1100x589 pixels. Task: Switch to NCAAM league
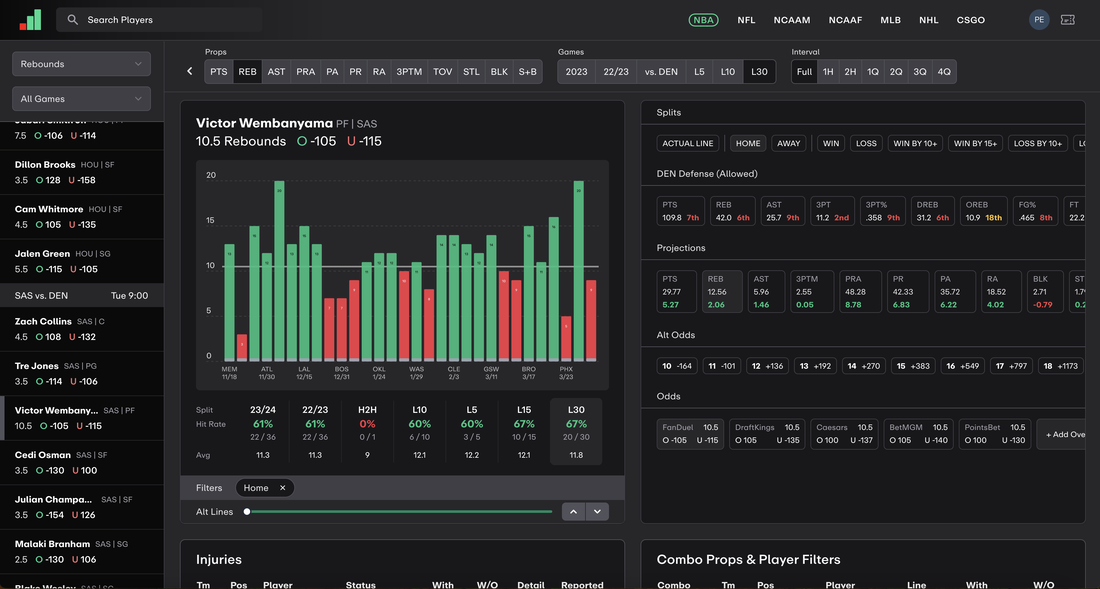coord(792,20)
